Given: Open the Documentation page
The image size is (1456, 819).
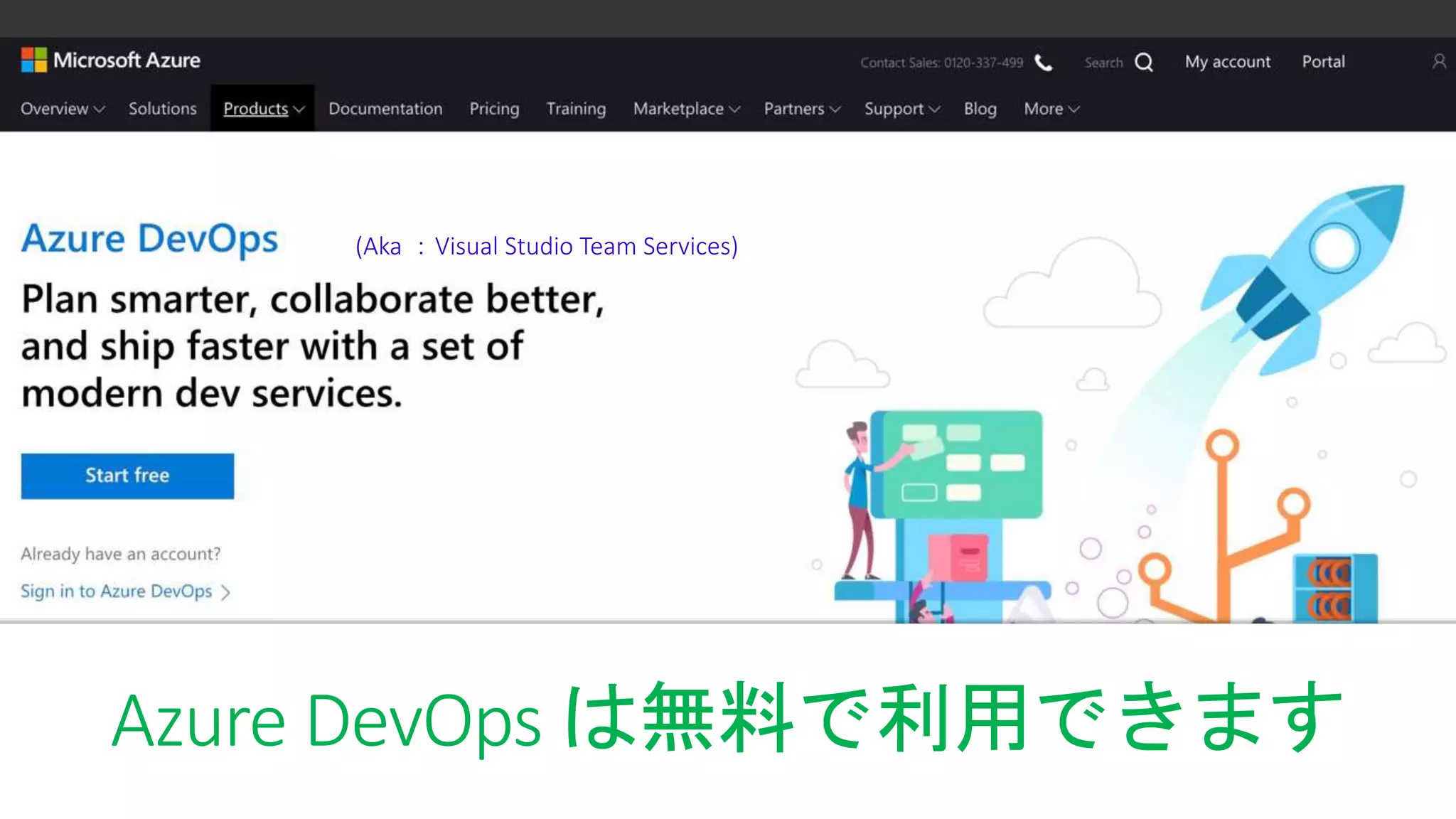Looking at the screenshot, I should point(385,109).
